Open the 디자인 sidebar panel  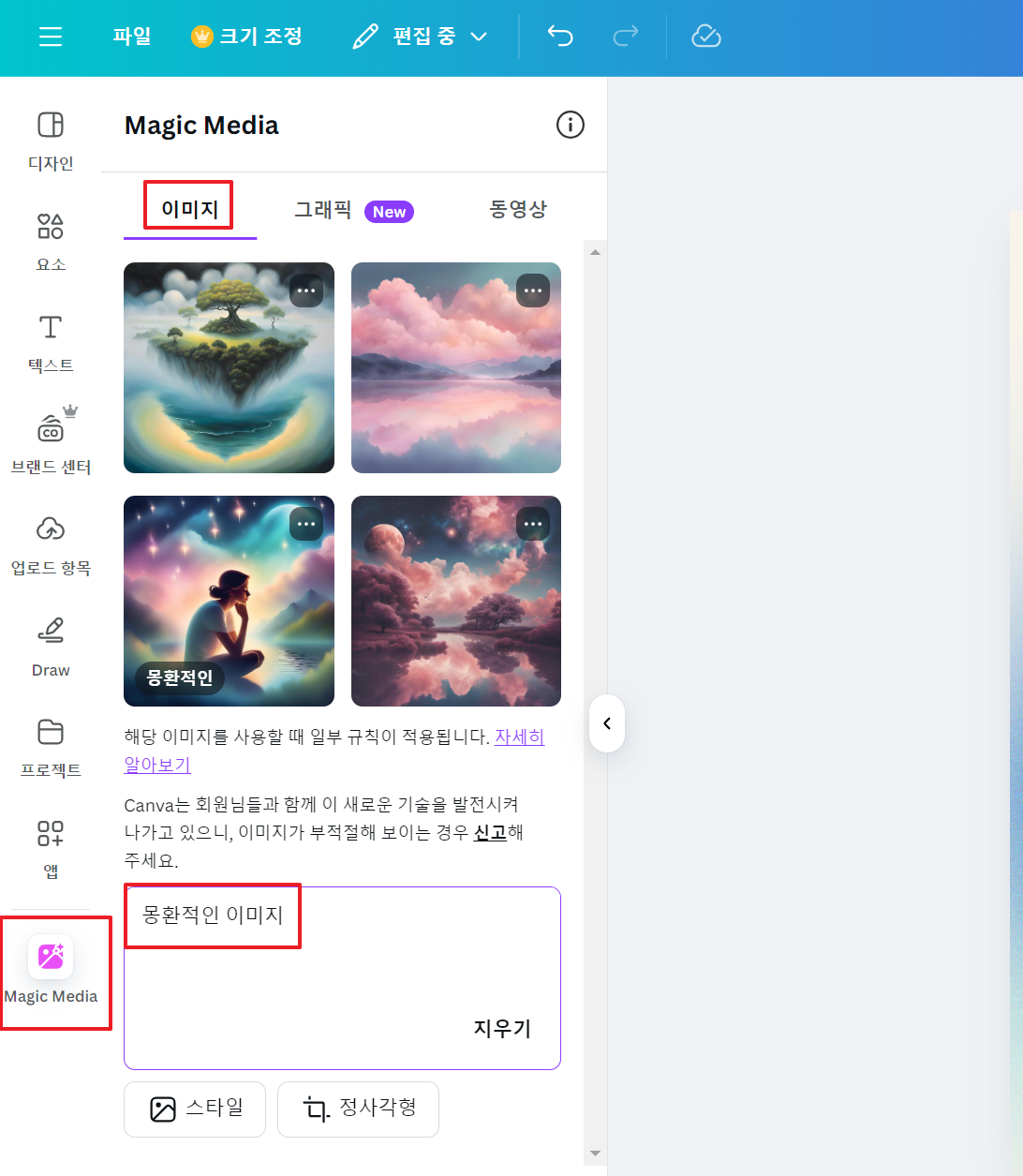click(51, 141)
